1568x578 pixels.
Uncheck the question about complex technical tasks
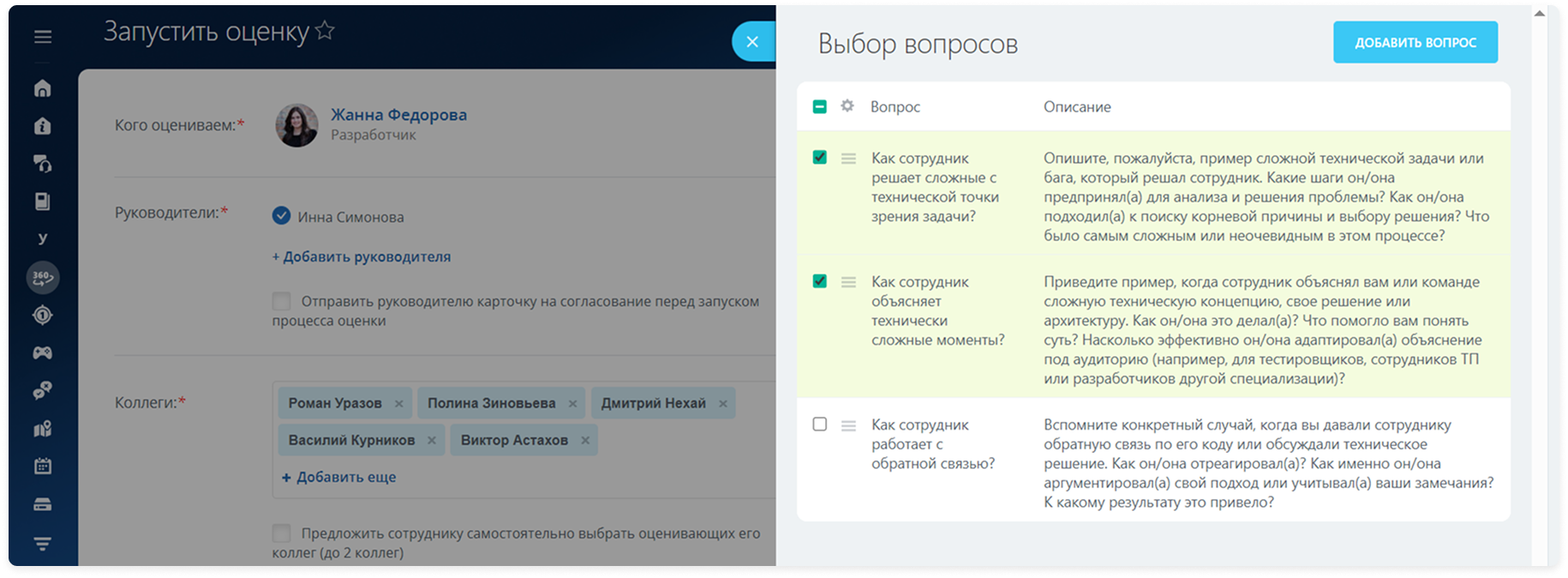[820, 158]
